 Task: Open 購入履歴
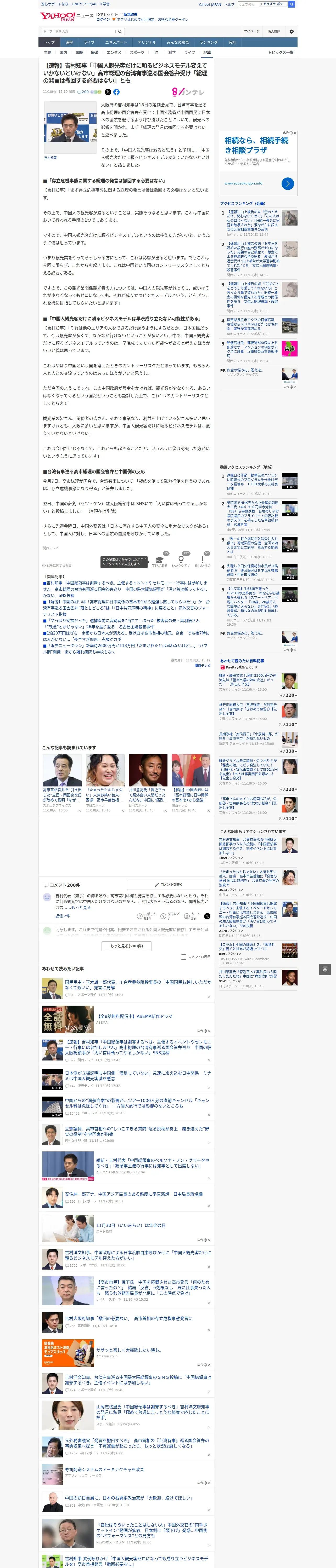point(274,32)
